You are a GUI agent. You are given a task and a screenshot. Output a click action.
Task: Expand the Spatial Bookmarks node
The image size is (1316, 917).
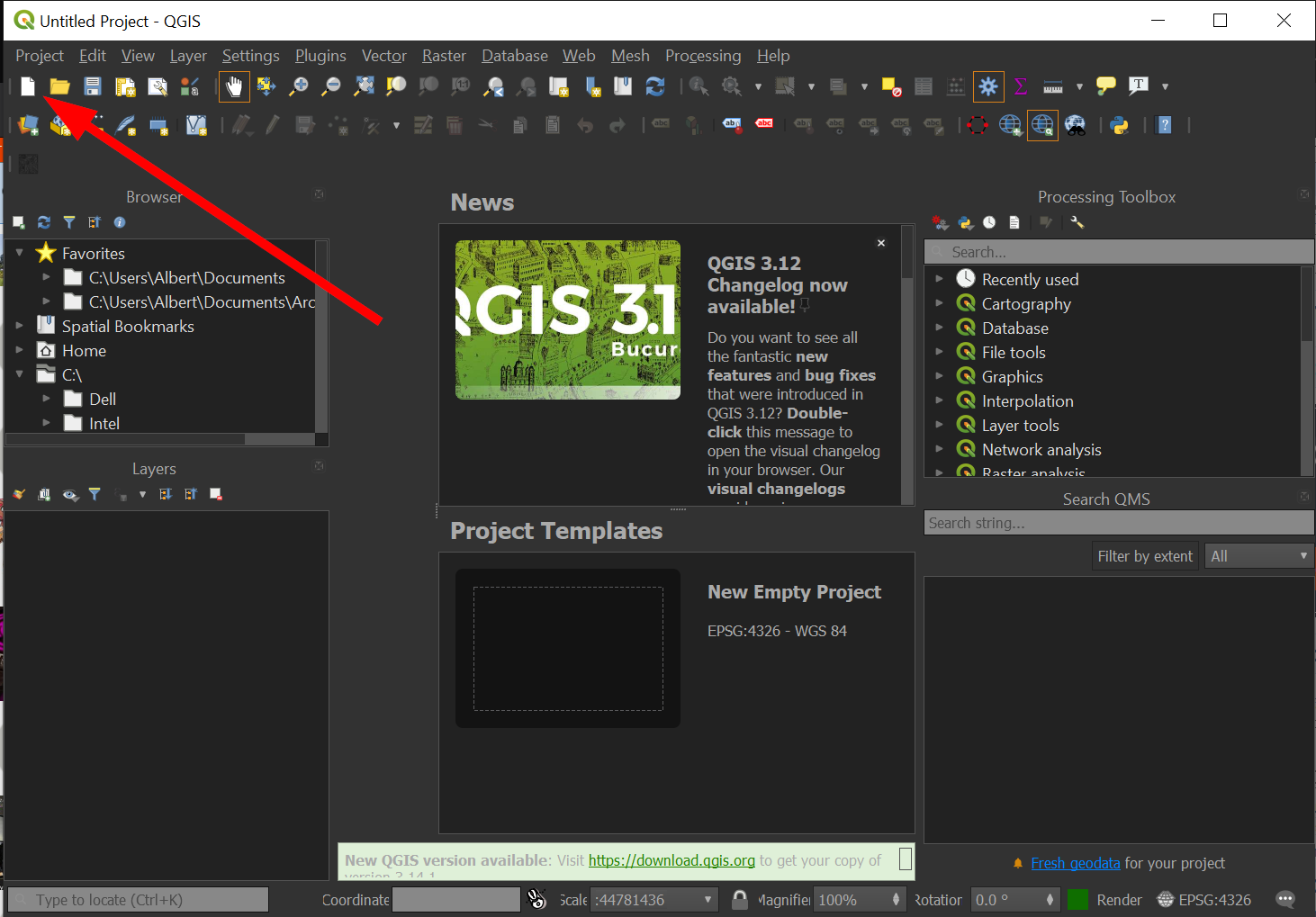[20, 326]
